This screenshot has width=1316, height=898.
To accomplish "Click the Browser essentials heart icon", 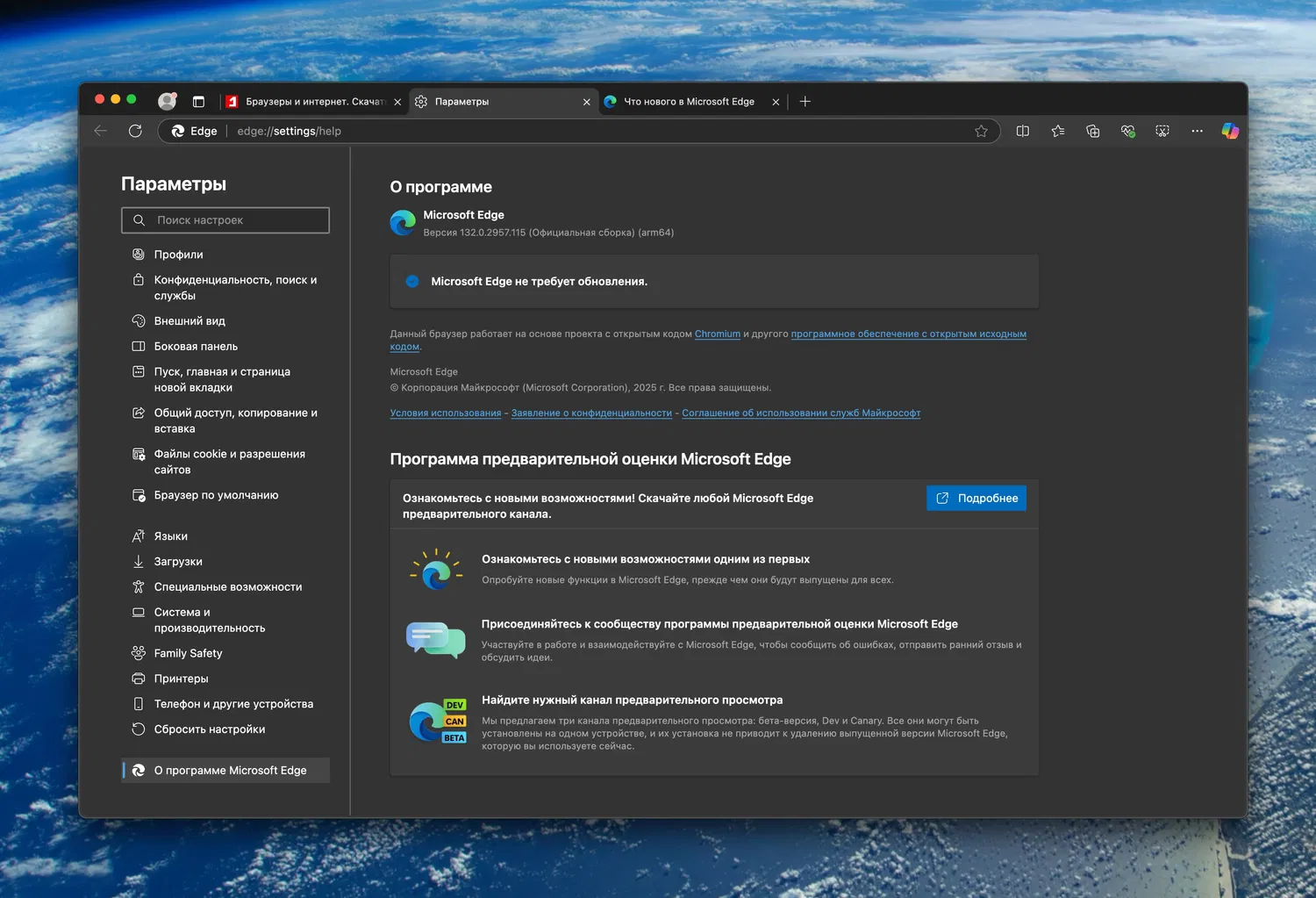I will (1127, 131).
